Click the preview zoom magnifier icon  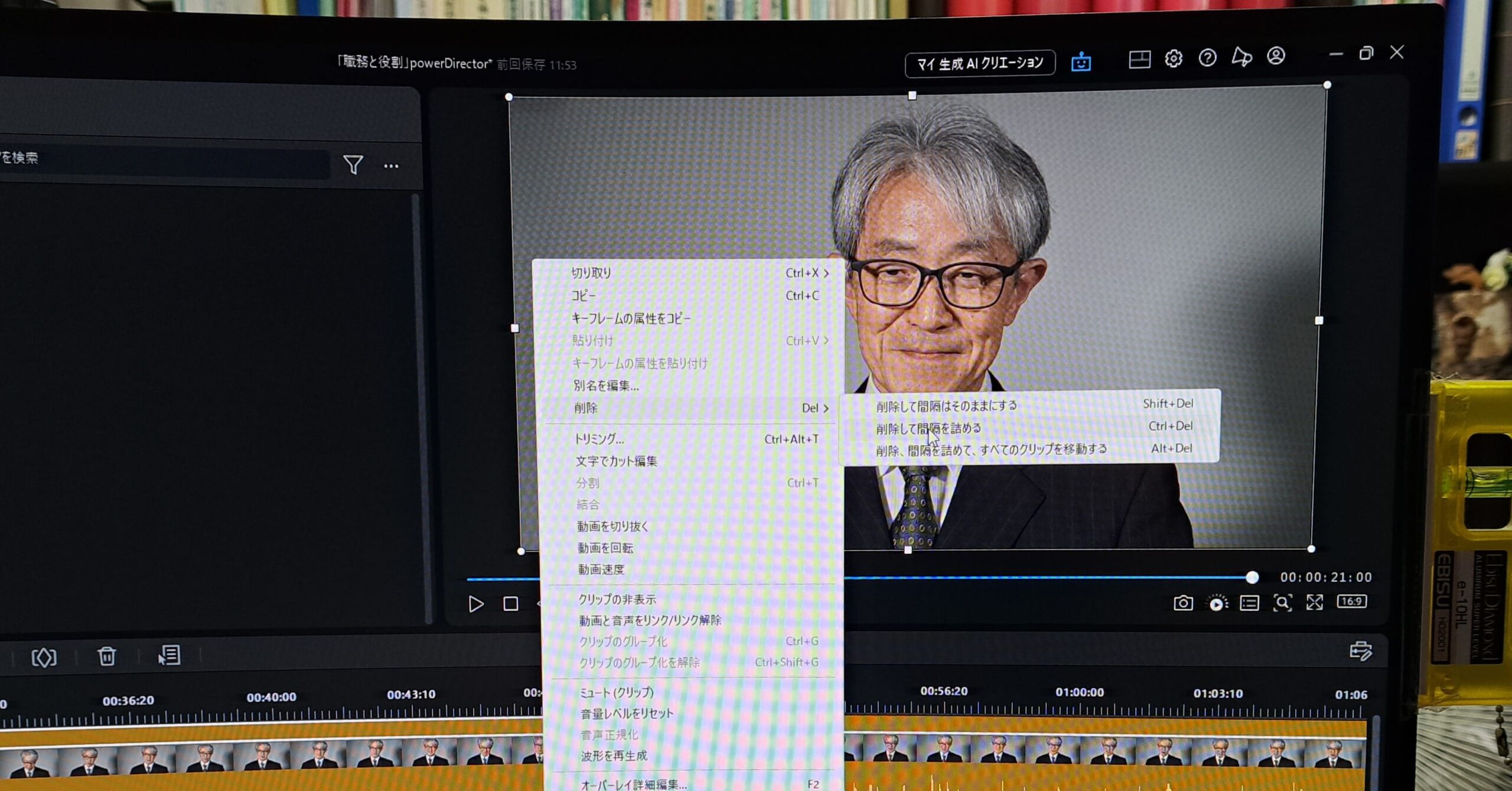[1282, 603]
